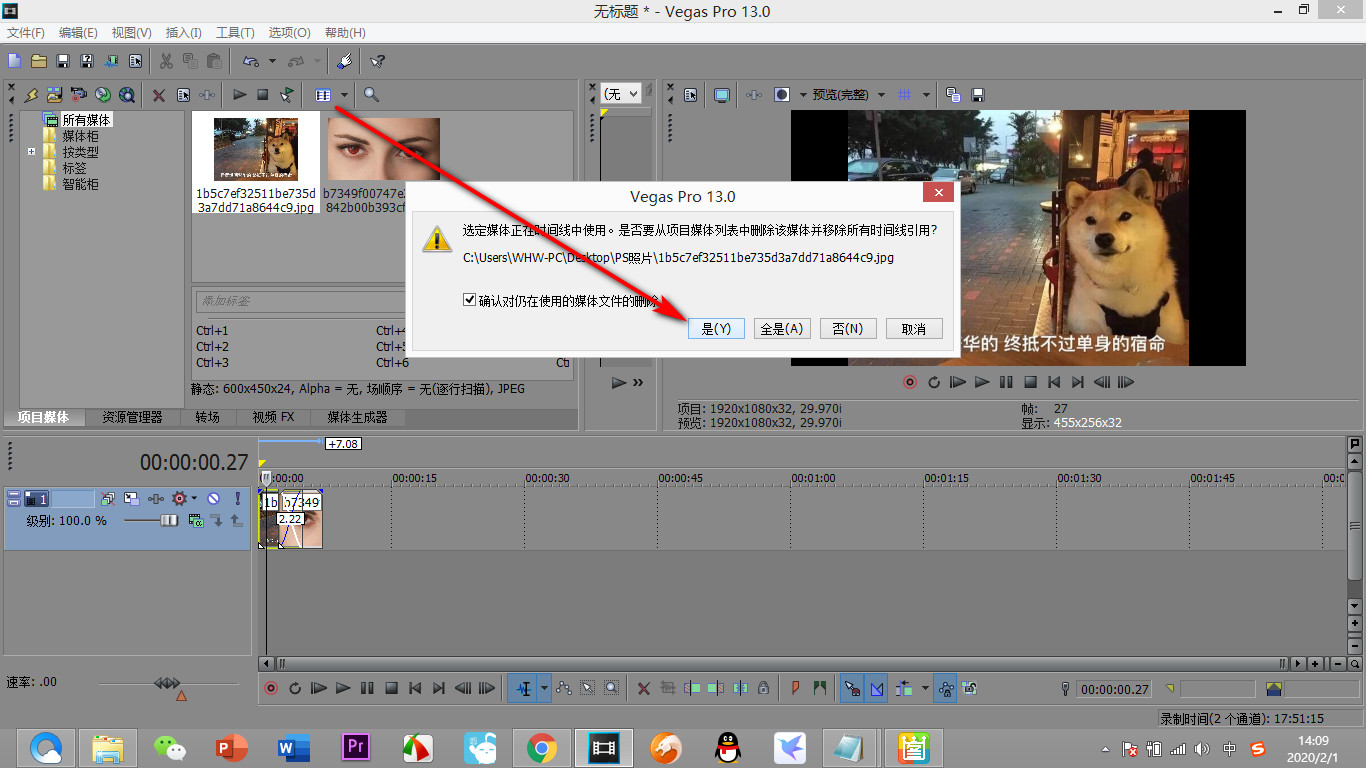
Task: Click lightning bolt remove unused media icon
Action: [31, 95]
